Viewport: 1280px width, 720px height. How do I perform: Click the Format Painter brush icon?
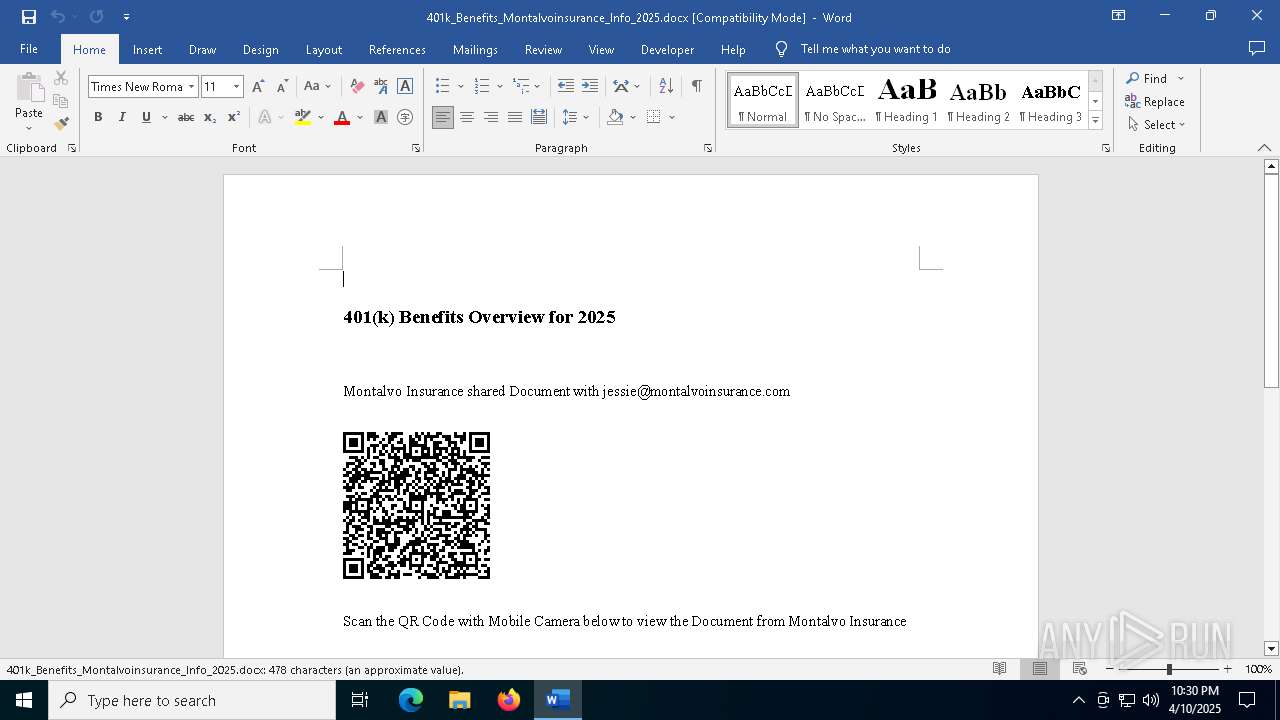coord(61,123)
